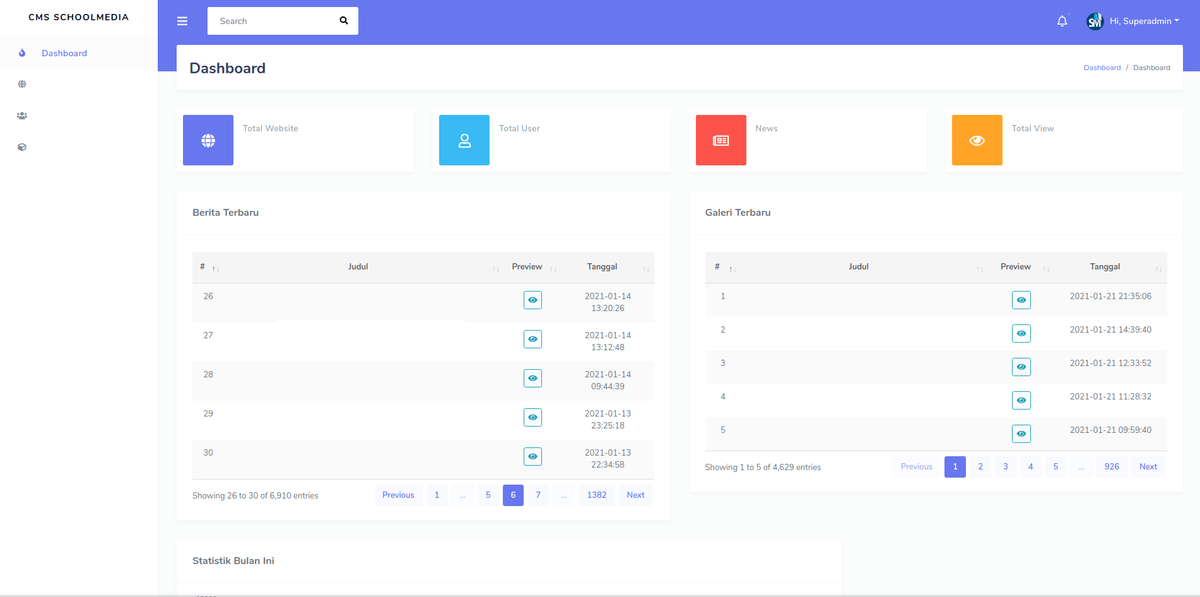Preview Berita row 26 with eye button
Screen dimensions: 1200x597
[533, 300]
